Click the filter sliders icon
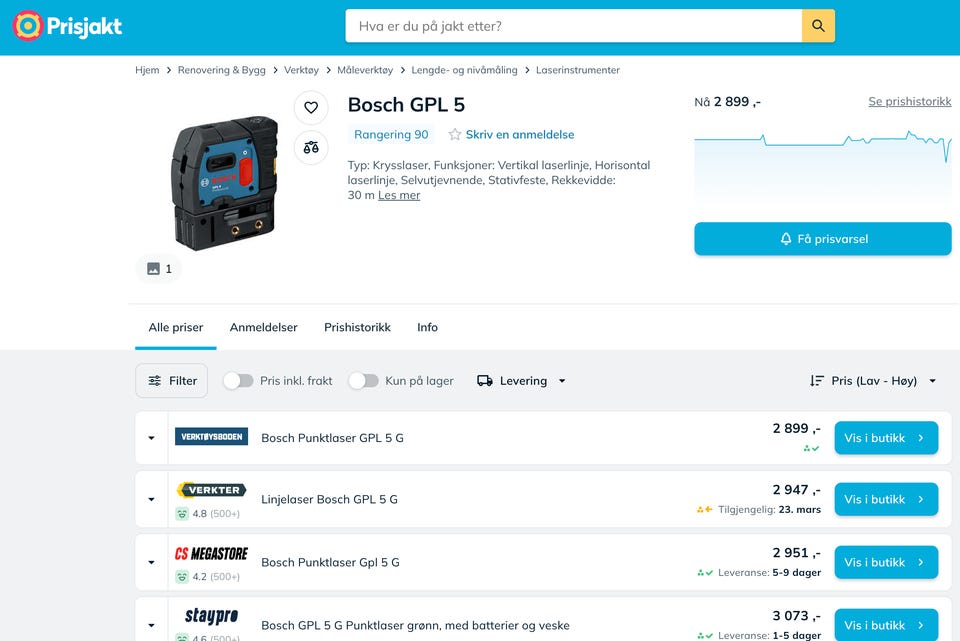The width and height of the screenshot is (960, 641). click(155, 381)
